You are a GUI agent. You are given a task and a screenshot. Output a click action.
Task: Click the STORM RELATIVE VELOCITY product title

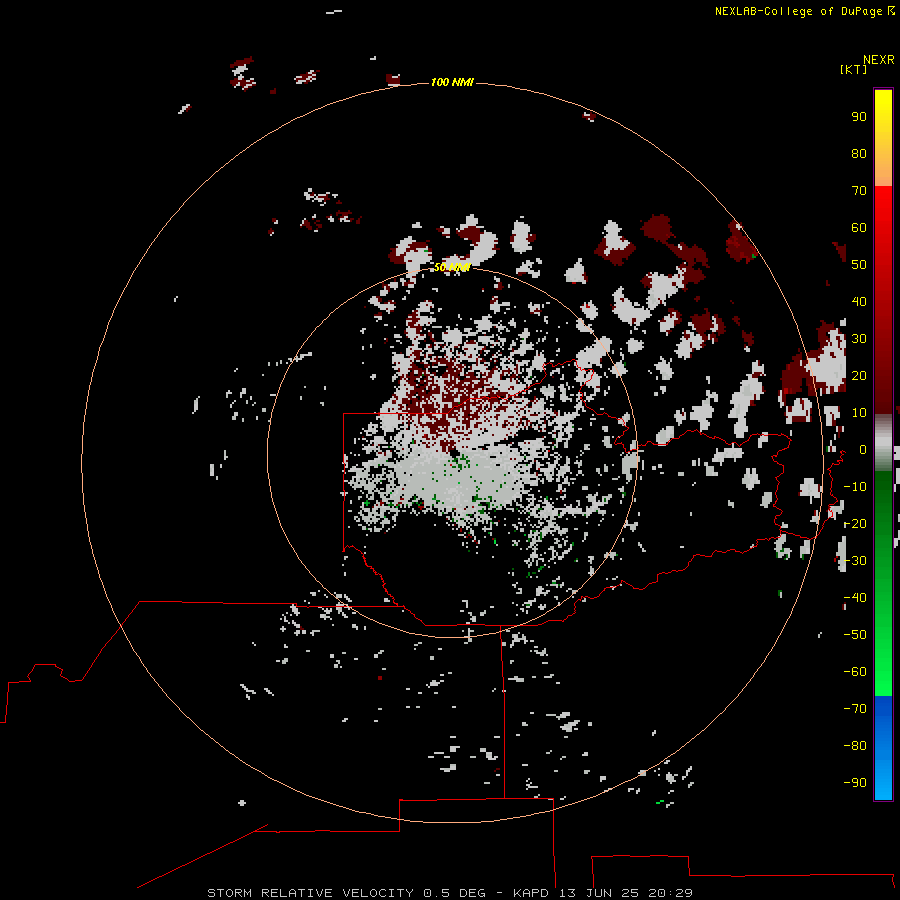[310, 893]
